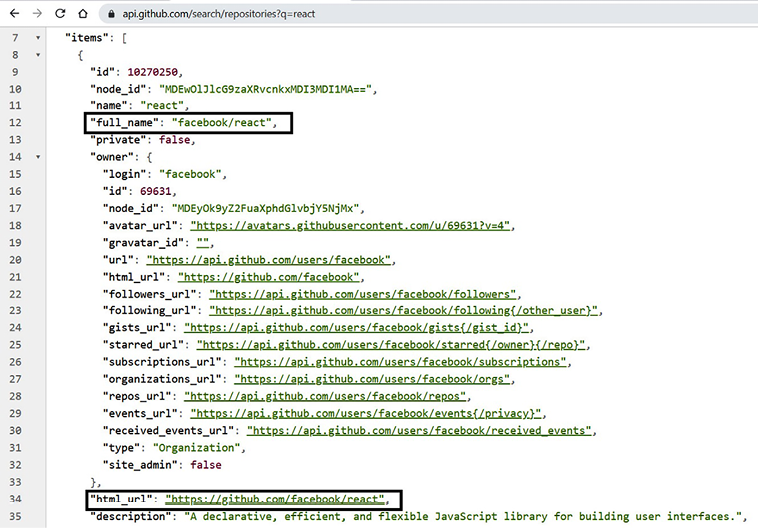
Task: Click the browser back arrow
Action: click(12, 14)
